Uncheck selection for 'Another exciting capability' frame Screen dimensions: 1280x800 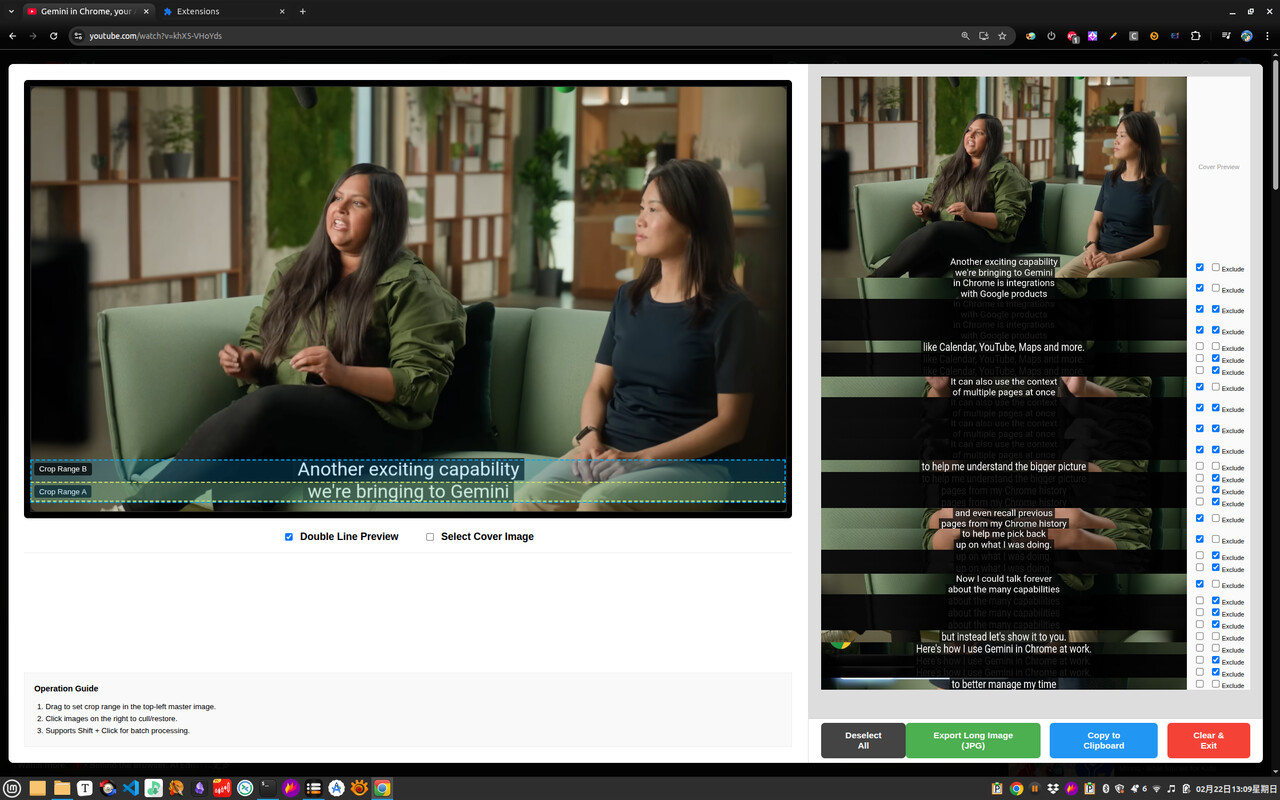(x=1200, y=267)
